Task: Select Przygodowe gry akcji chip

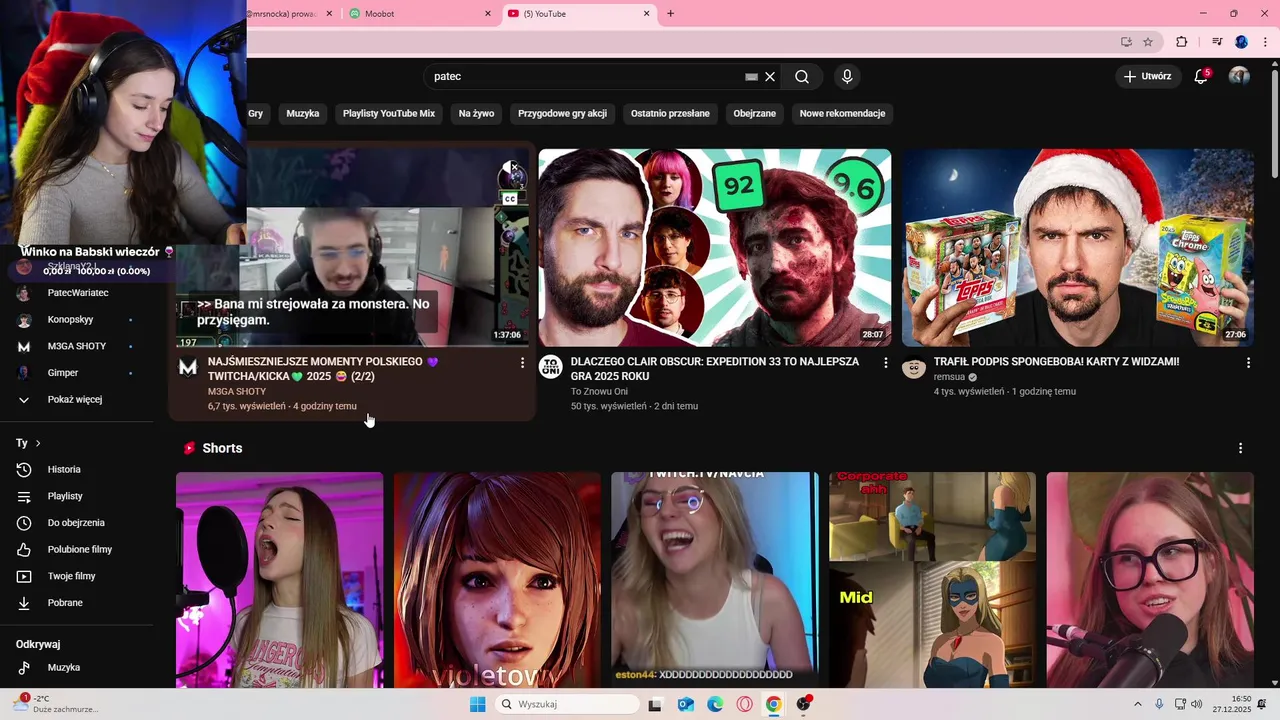Action: coord(562,113)
